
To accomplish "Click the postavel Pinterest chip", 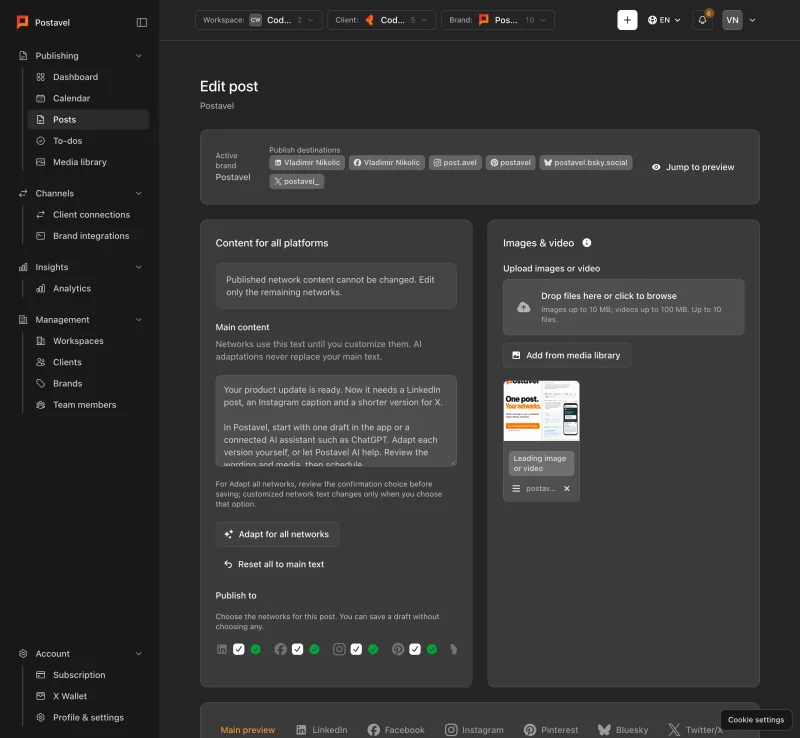I will pyautogui.click(x=510, y=163).
